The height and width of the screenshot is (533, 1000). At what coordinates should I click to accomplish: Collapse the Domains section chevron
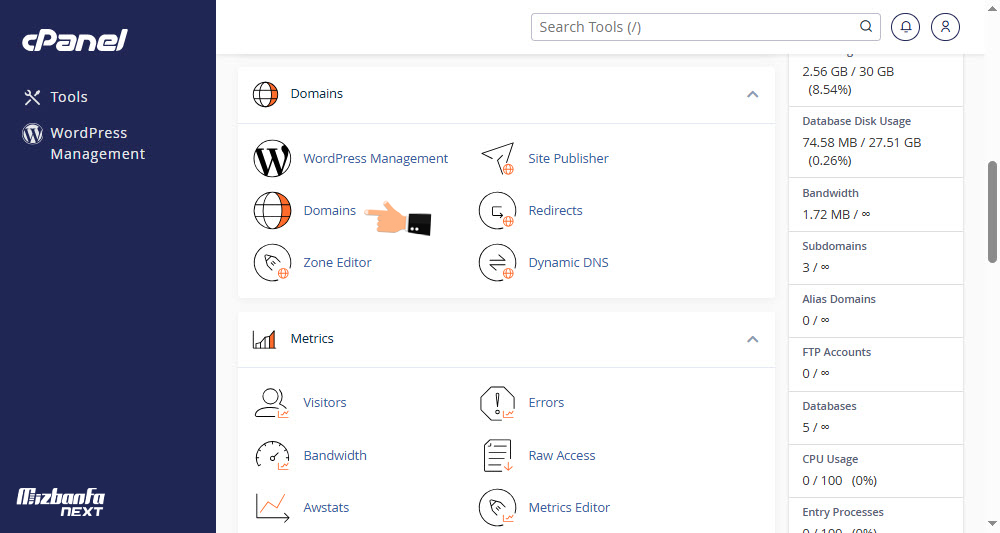pyautogui.click(x=752, y=94)
